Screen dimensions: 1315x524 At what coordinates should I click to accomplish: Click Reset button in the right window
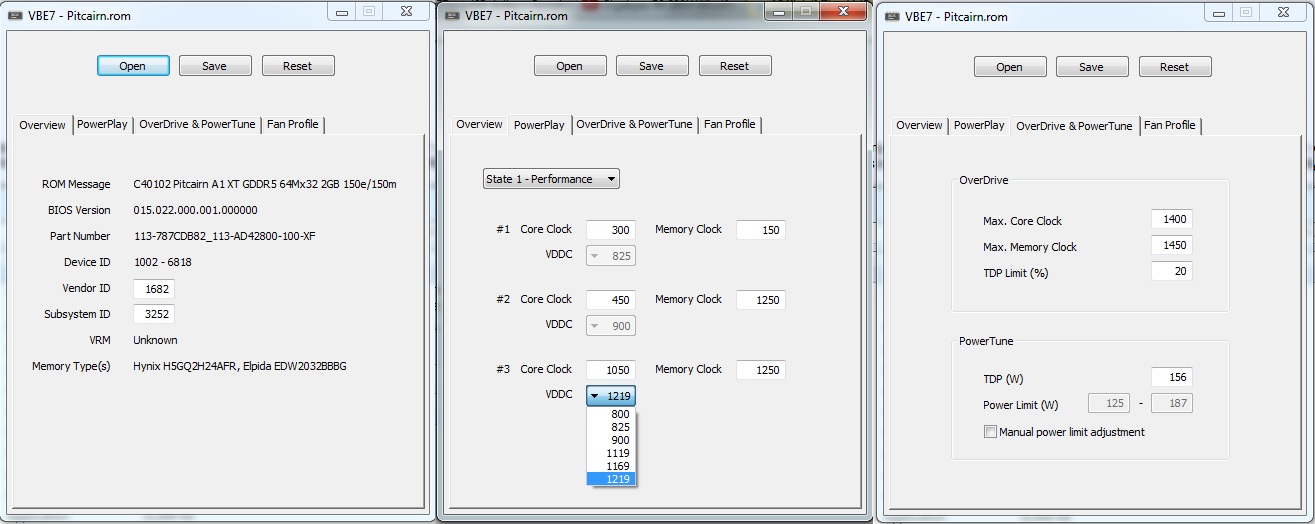pos(1175,67)
